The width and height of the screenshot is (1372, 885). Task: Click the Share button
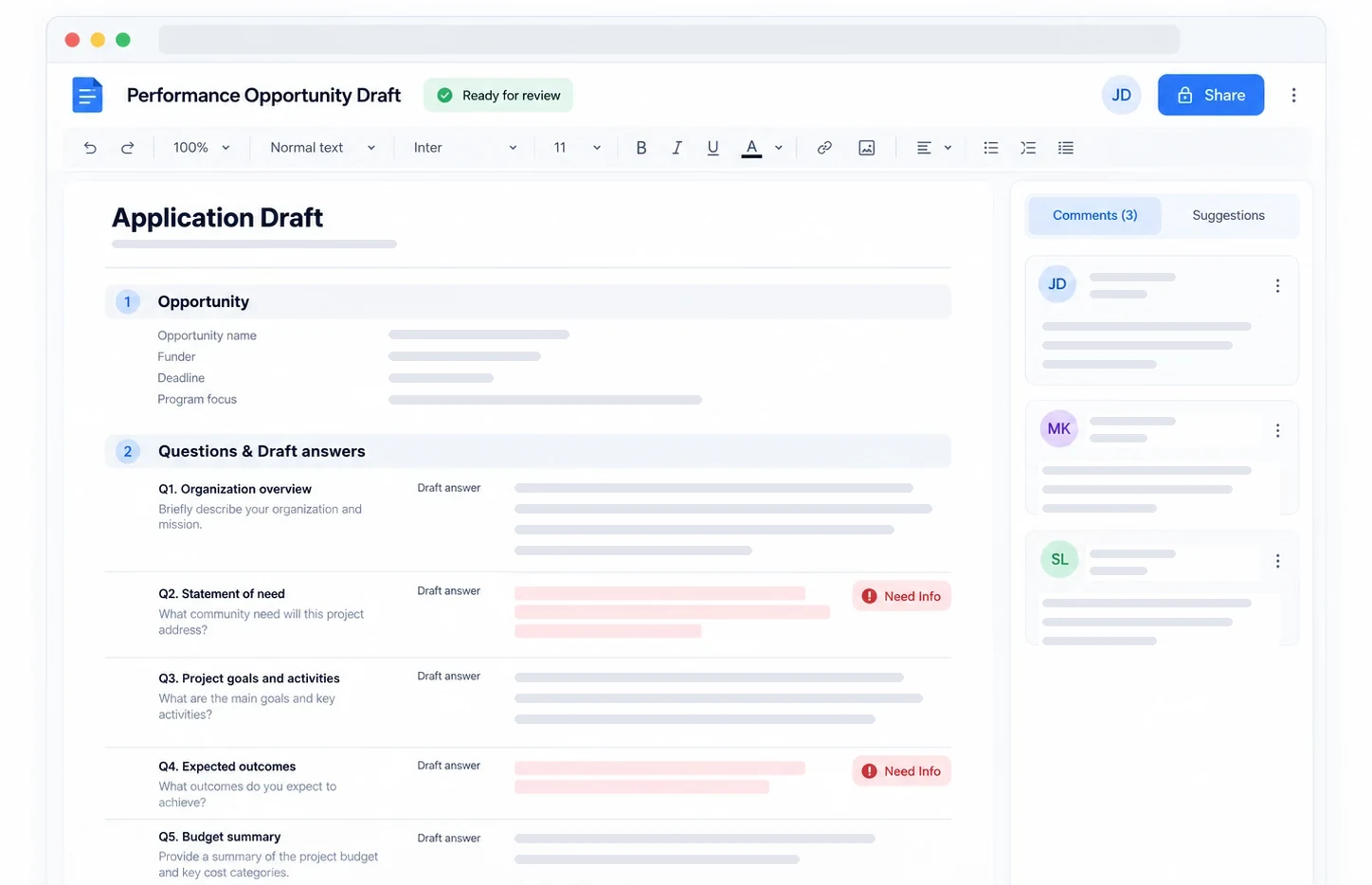point(1210,95)
